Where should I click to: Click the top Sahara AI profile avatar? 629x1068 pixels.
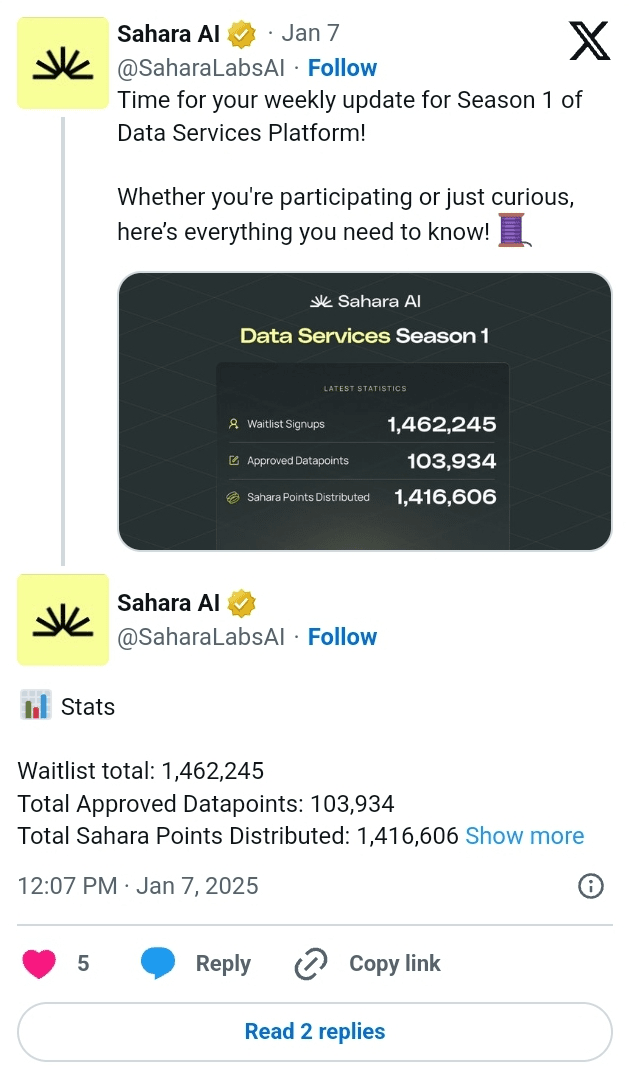[63, 63]
